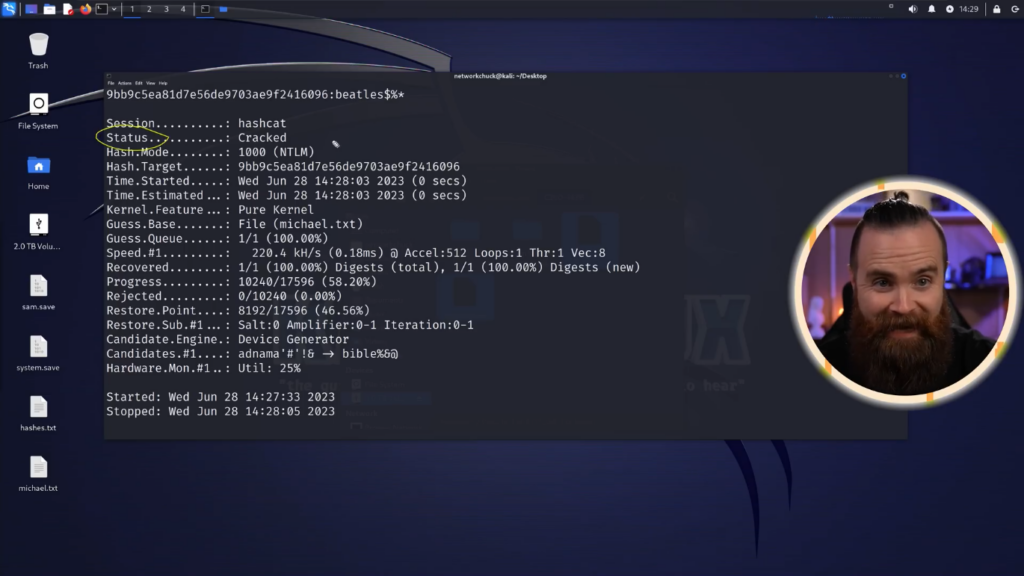Image resolution: width=1024 pixels, height=576 pixels.
Task: Open the volume control in the tray
Action: click(x=913, y=9)
